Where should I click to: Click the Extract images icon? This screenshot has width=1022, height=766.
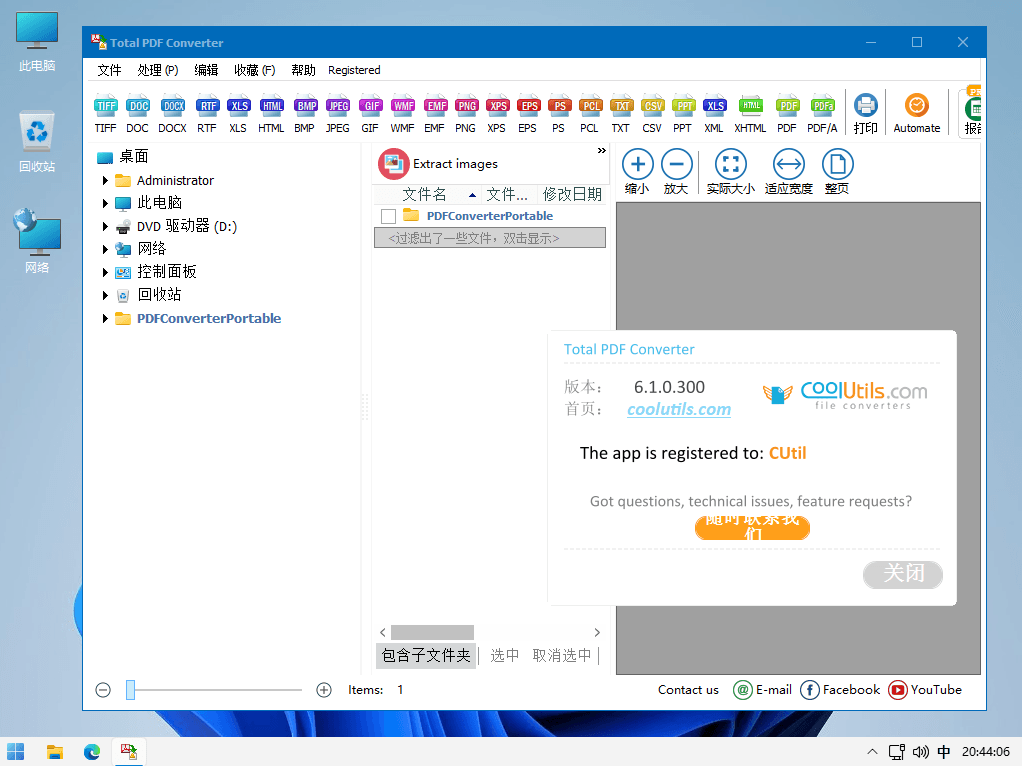394,164
